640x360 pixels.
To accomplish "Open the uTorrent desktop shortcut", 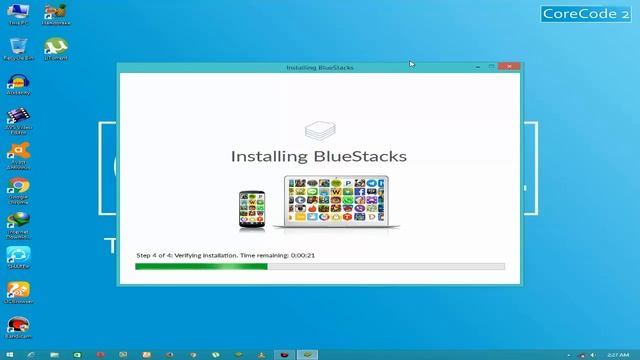I will 56,49.
